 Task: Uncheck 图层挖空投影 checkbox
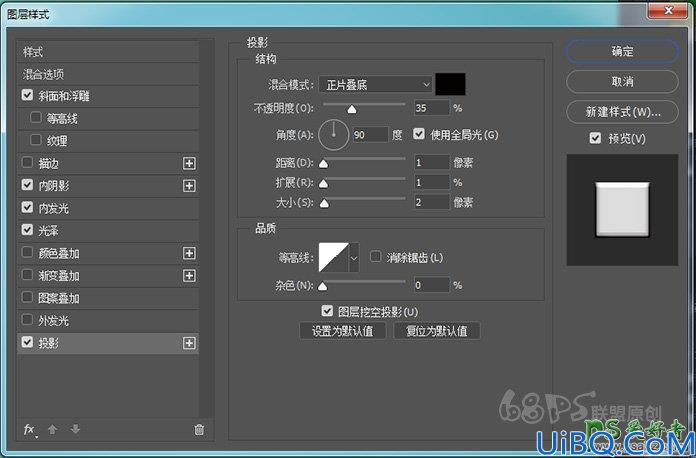click(327, 310)
